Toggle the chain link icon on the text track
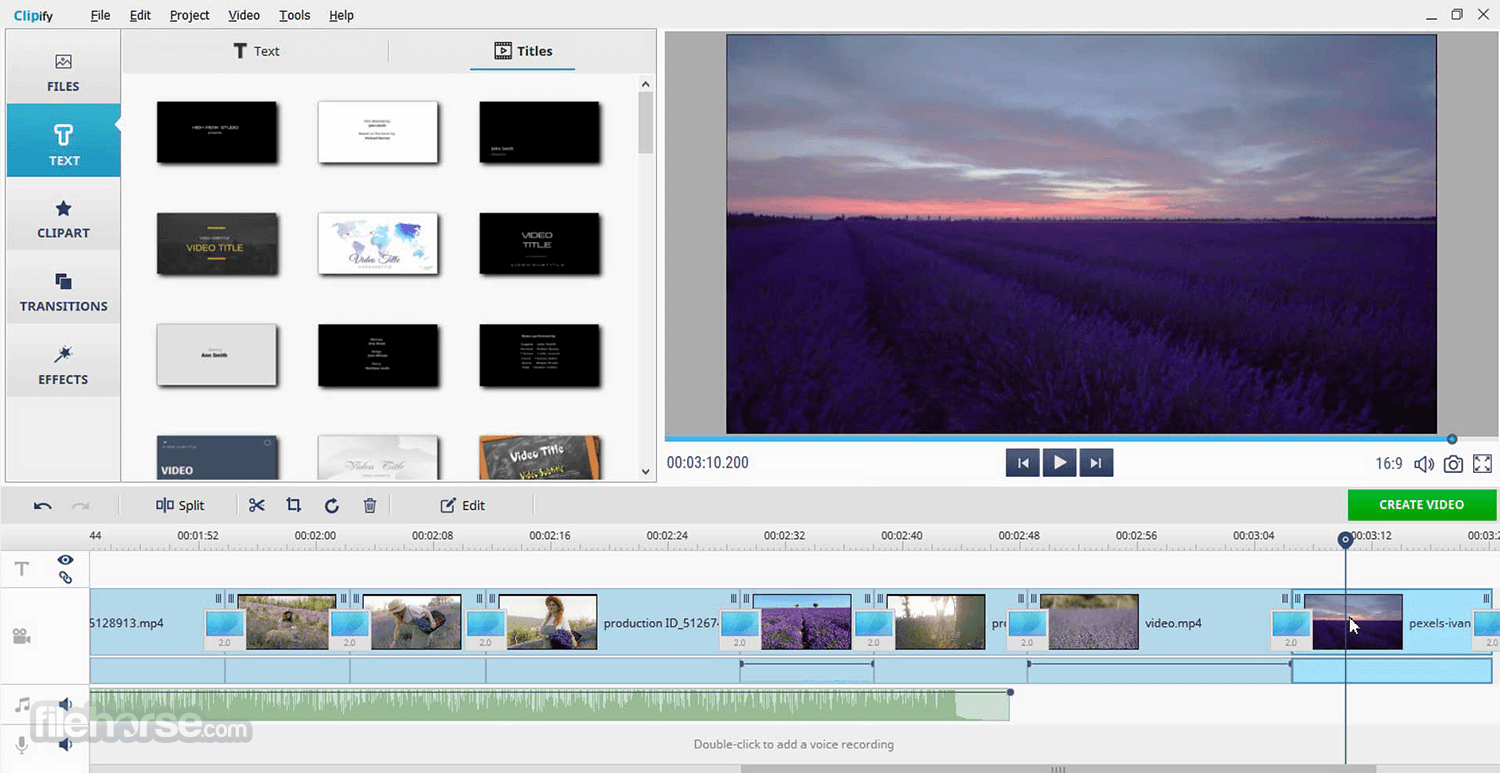 pos(65,577)
